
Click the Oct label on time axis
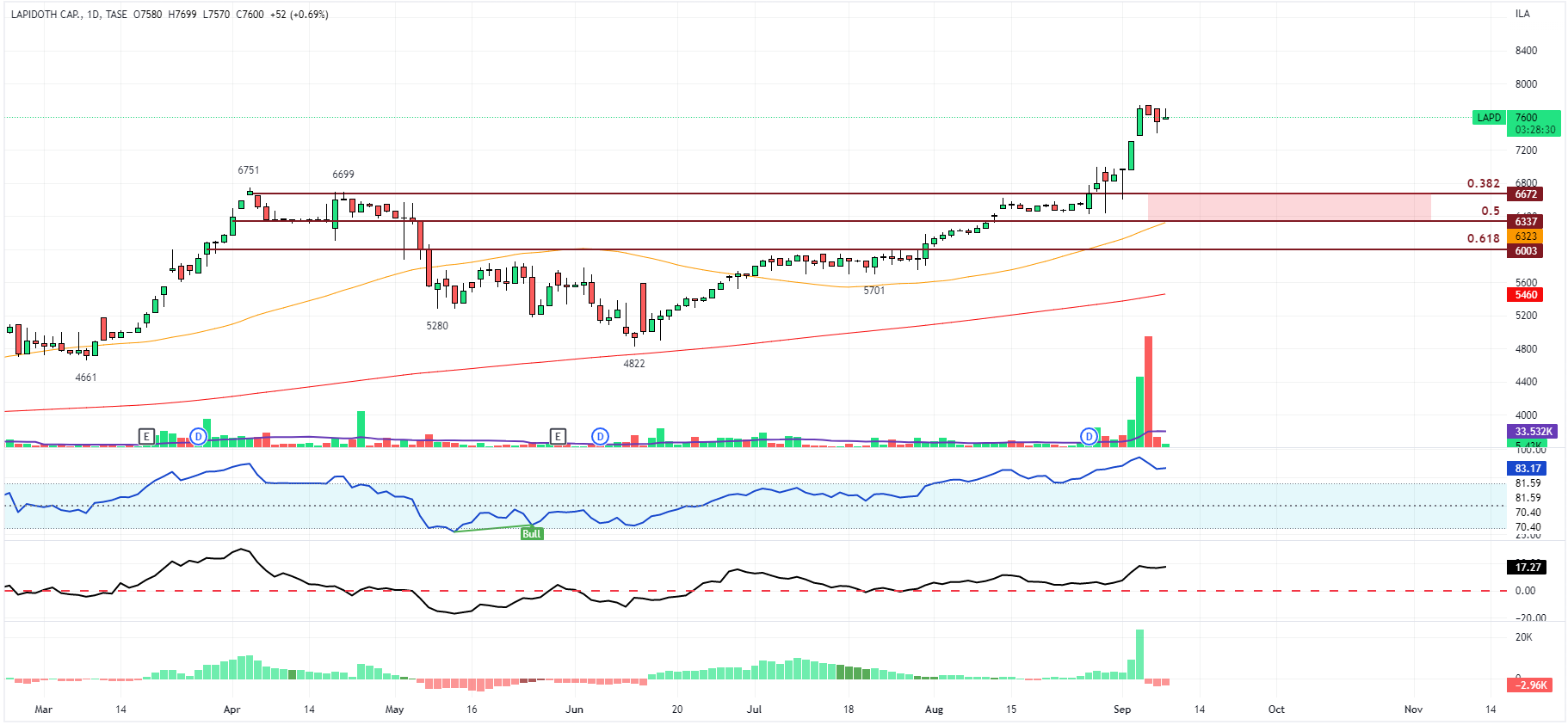pyautogui.click(x=1276, y=710)
